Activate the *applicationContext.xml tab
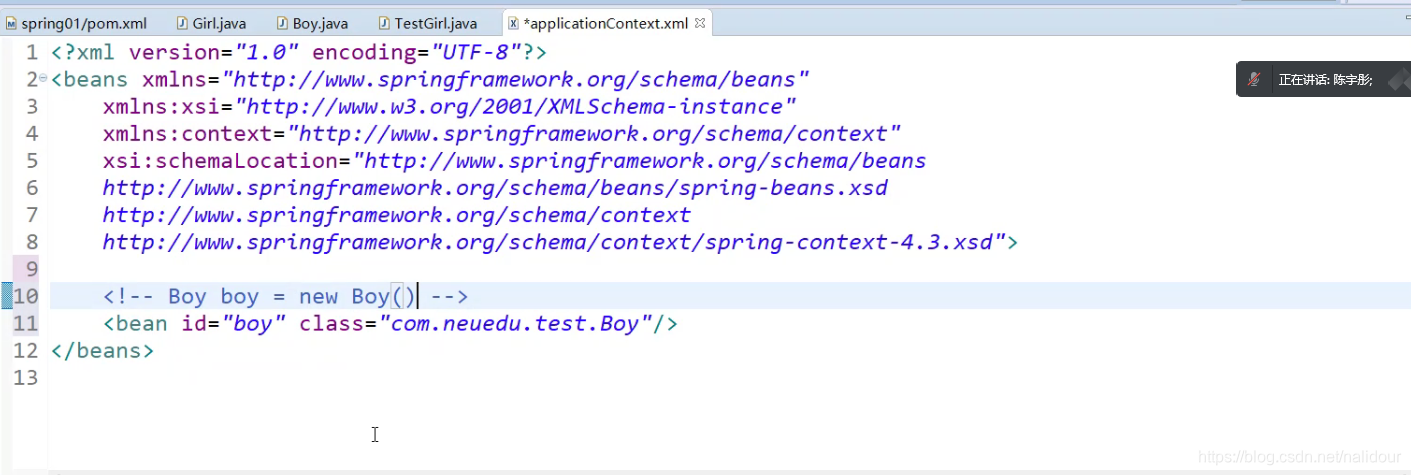Viewport: 1411px width, 475px height. click(x=608, y=22)
